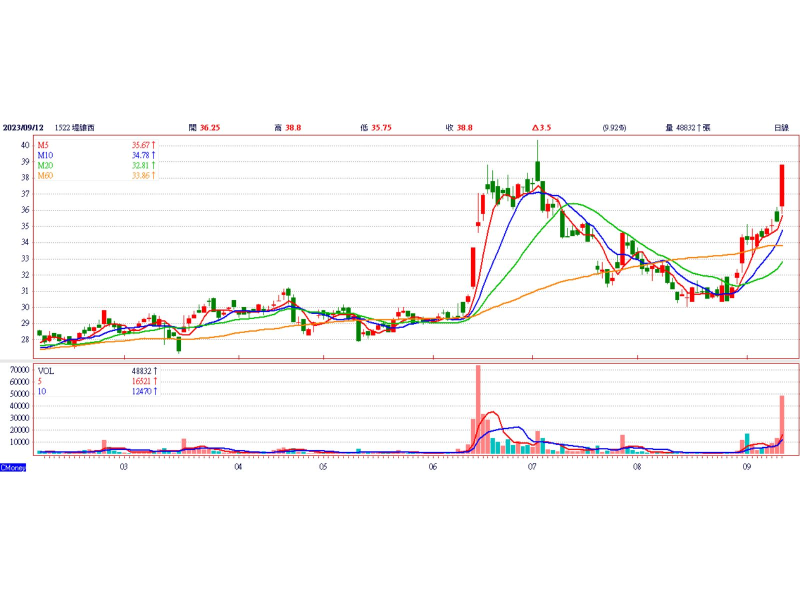This screenshot has height=600, width=800.
Task: Click the M20 moving average legend label
Action: coord(45,166)
